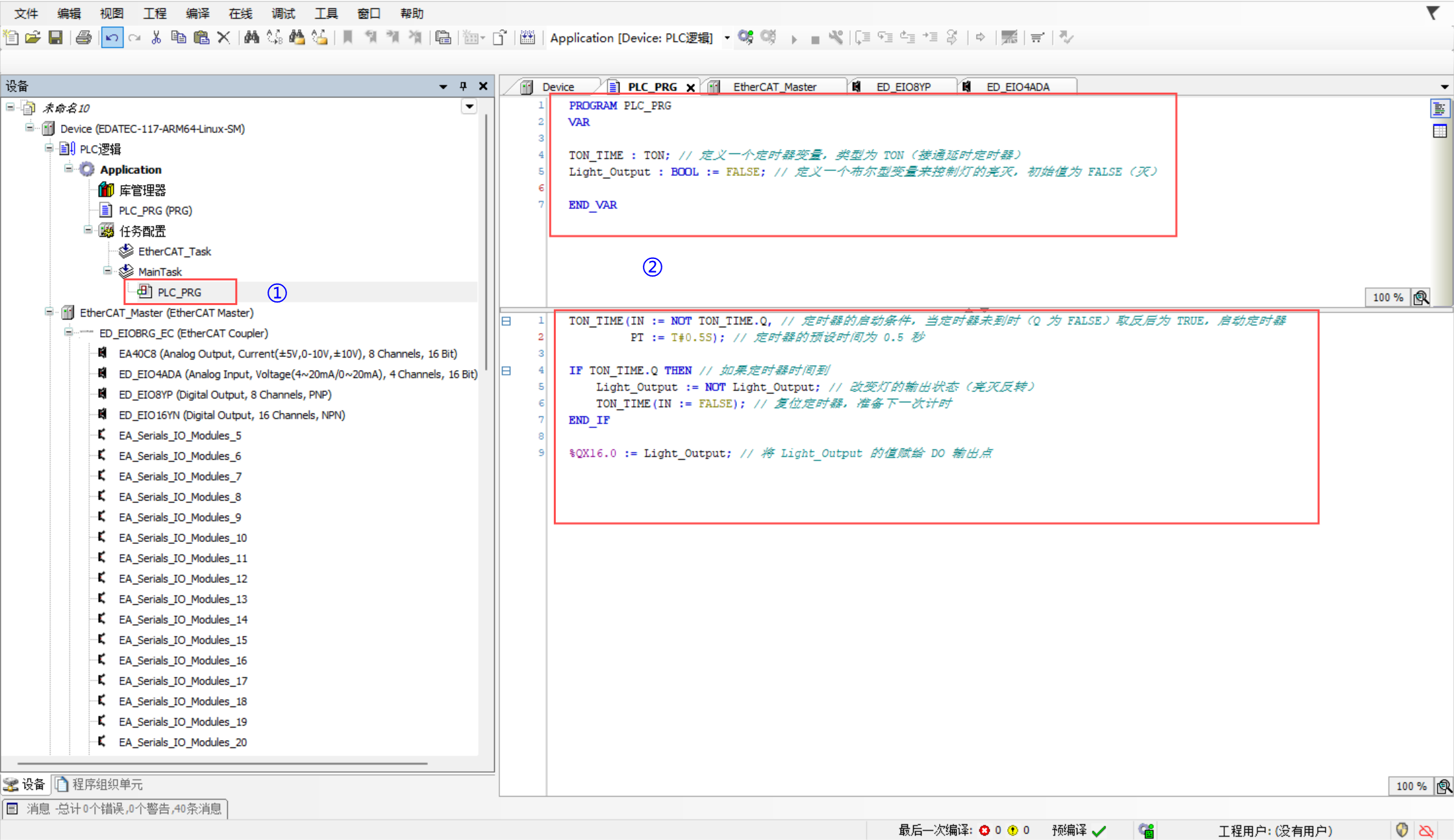1454x840 pixels.
Task: Collapse the TON_TIME fold marker on line 1
Action: 507,321
